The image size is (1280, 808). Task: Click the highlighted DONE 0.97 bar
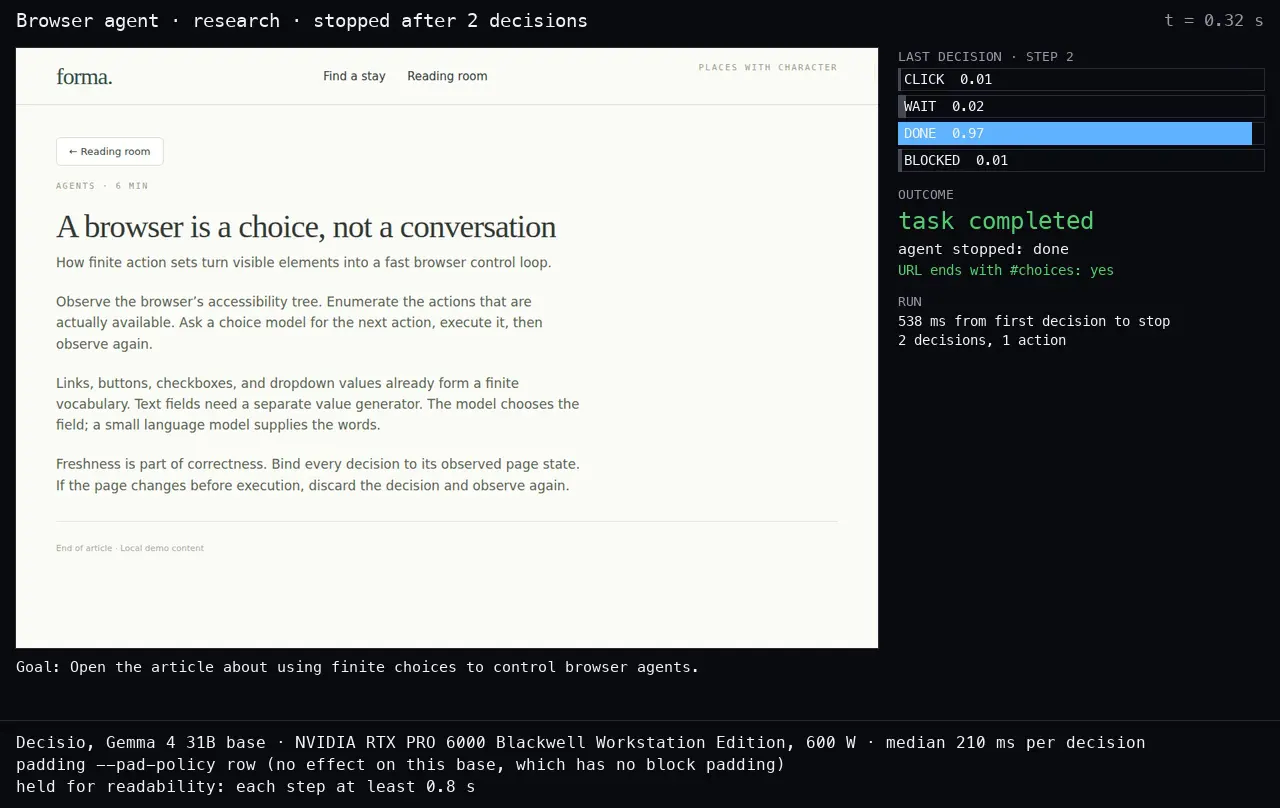tap(1081, 133)
